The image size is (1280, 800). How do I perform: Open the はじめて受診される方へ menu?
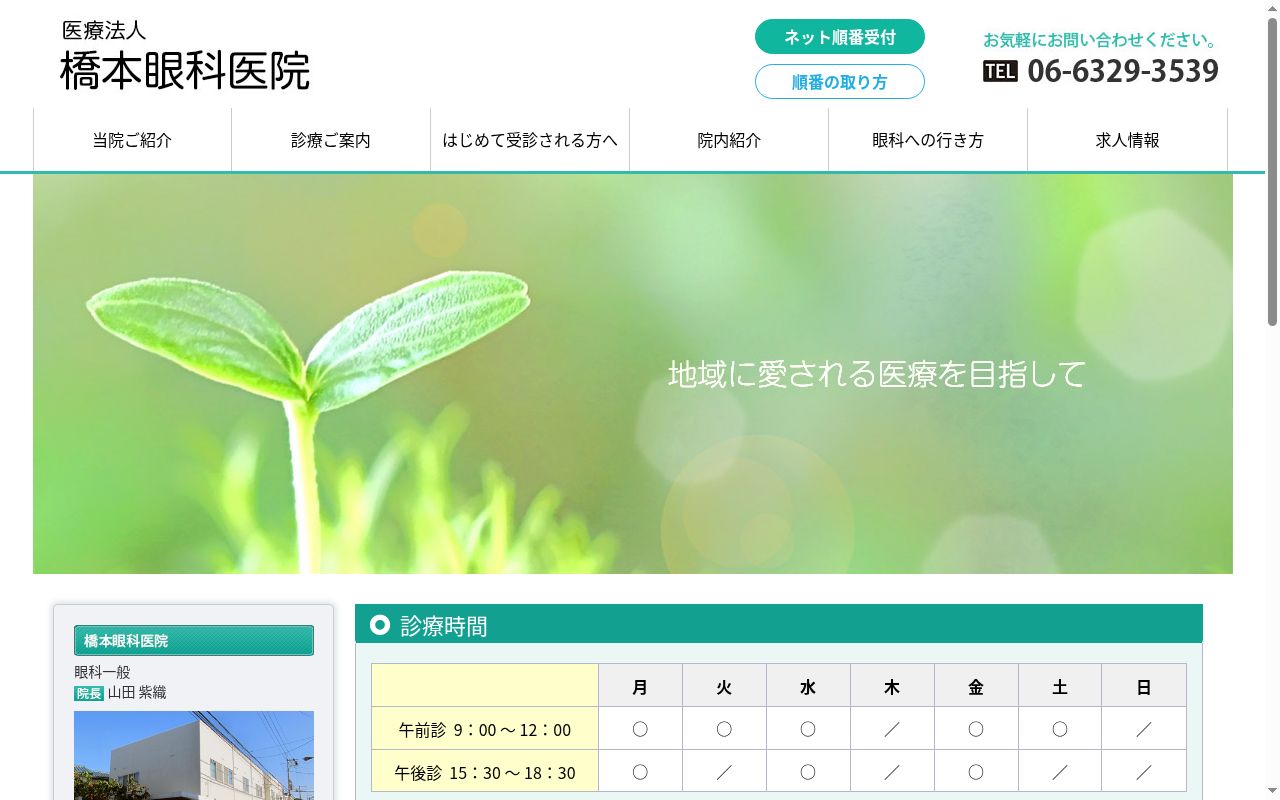tap(530, 140)
